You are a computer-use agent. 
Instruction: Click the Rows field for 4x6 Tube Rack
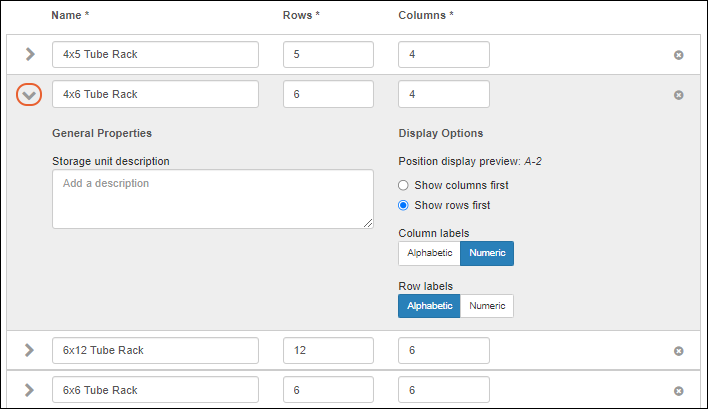[x=328, y=94]
